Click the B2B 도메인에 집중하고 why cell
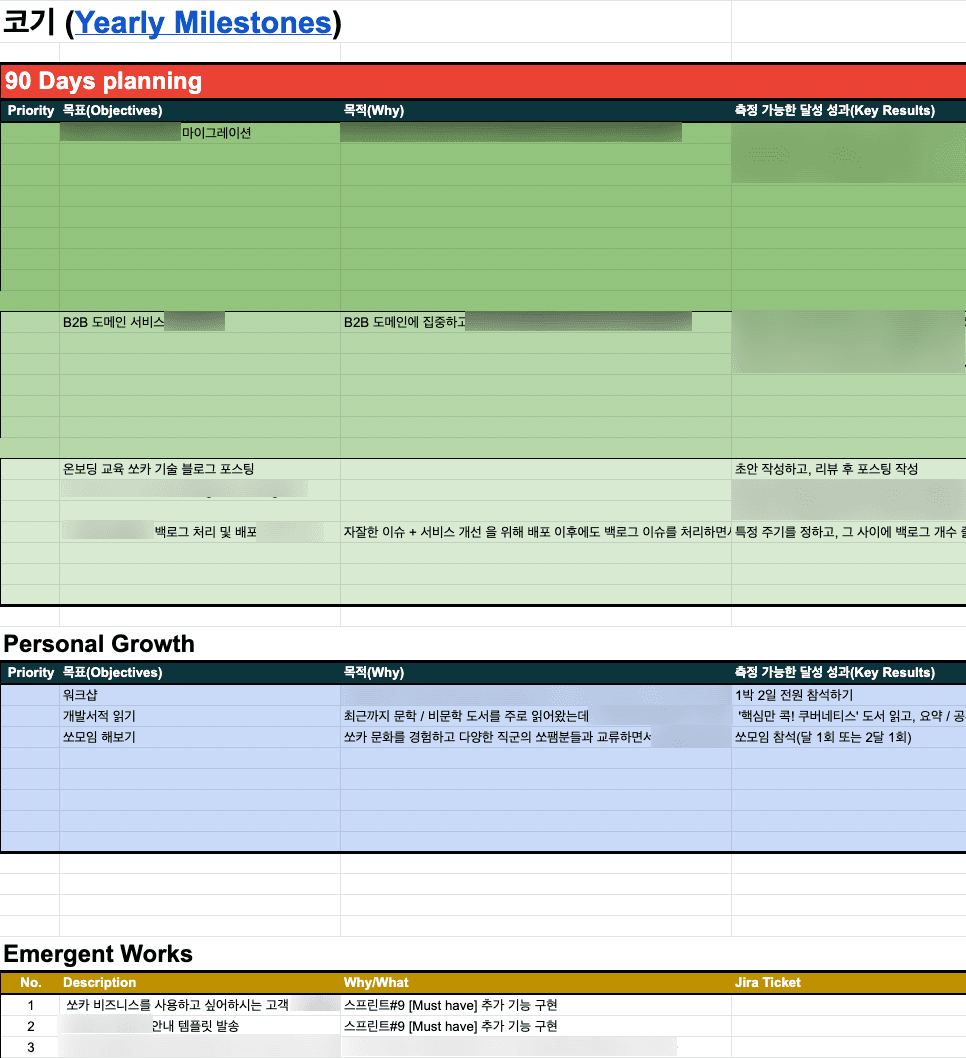The width and height of the screenshot is (966, 1058). (x=536, y=322)
